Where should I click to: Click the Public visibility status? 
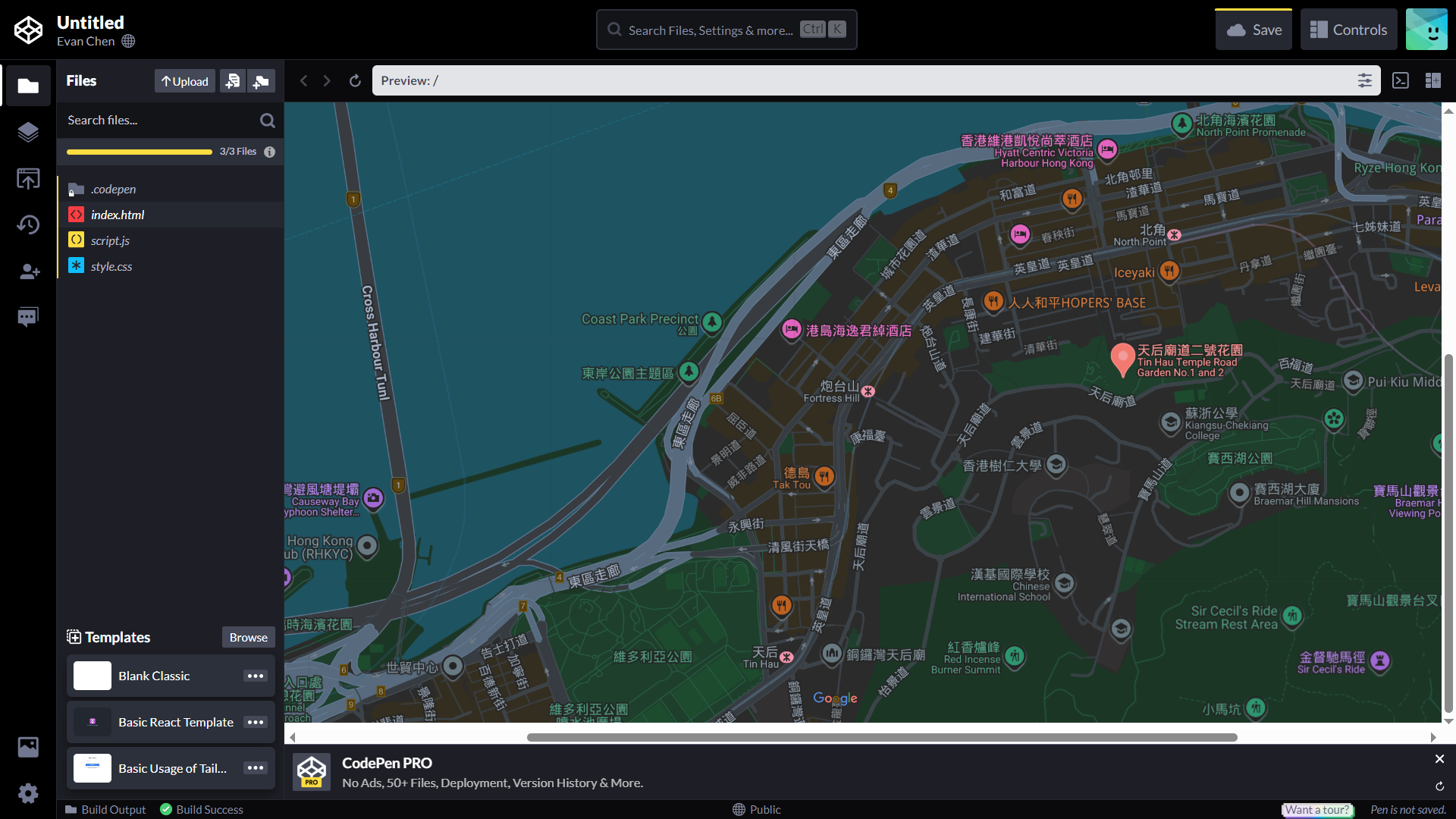757,810
